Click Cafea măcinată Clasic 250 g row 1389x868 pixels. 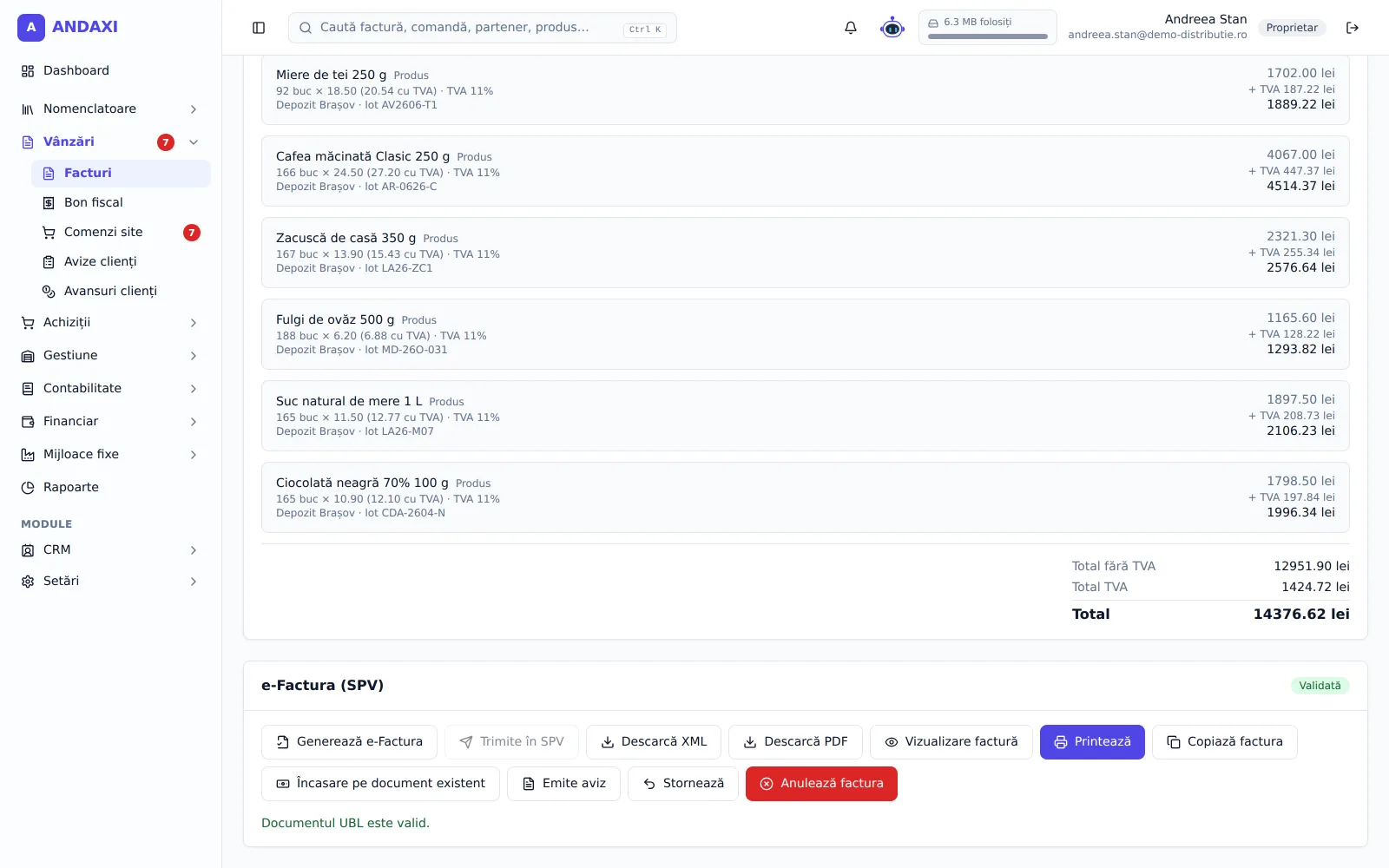pos(806,171)
